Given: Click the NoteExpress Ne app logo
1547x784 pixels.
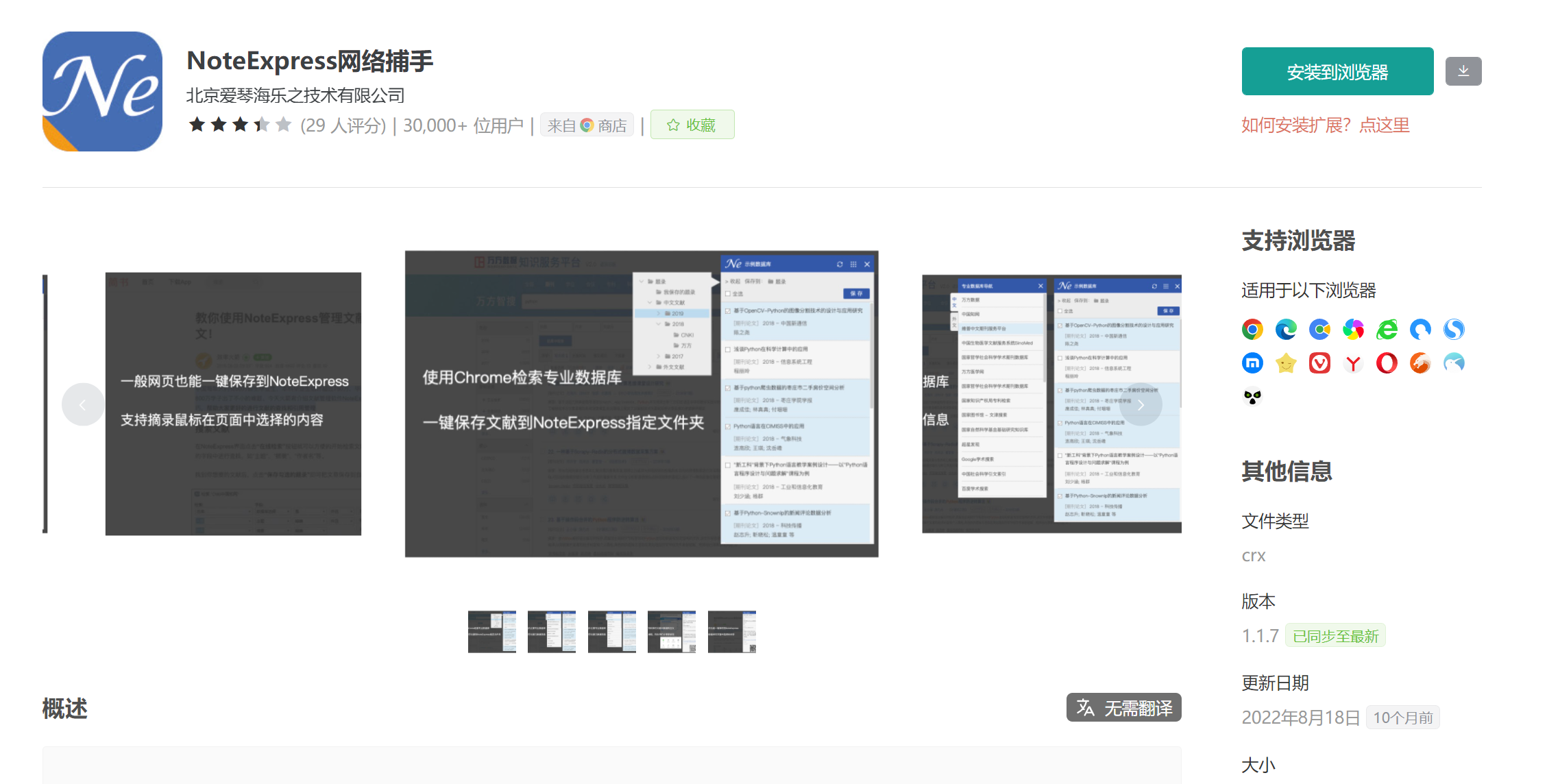Looking at the screenshot, I should (102, 91).
